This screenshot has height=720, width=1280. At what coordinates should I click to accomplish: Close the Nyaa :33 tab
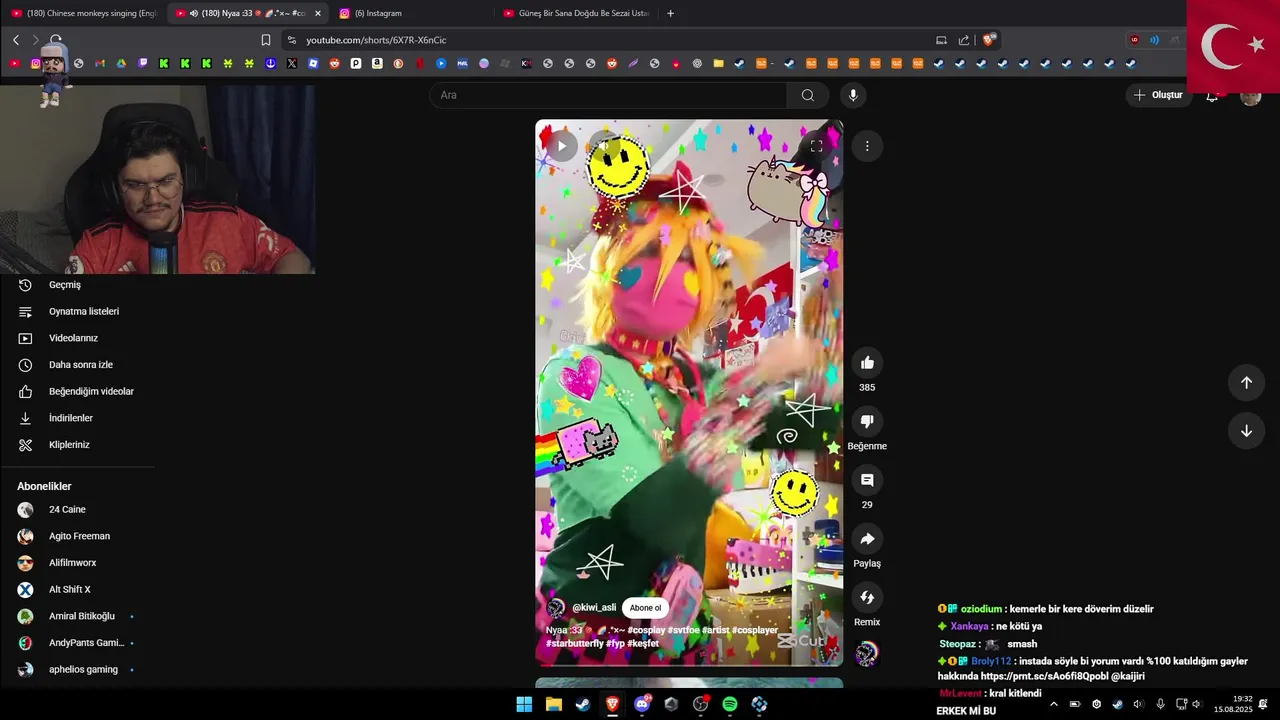[x=318, y=13]
